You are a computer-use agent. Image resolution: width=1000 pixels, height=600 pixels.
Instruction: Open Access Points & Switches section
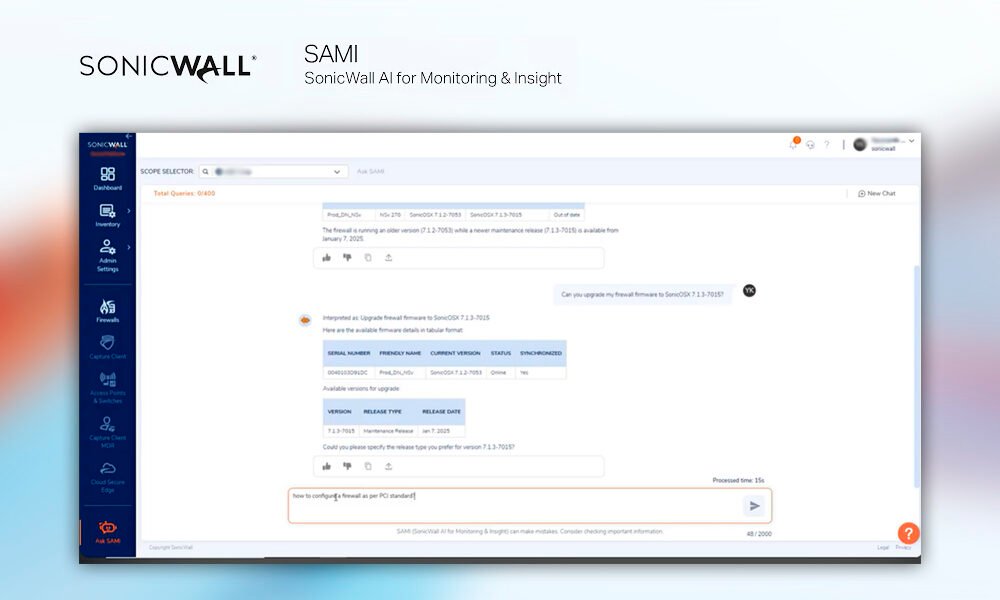click(108, 388)
